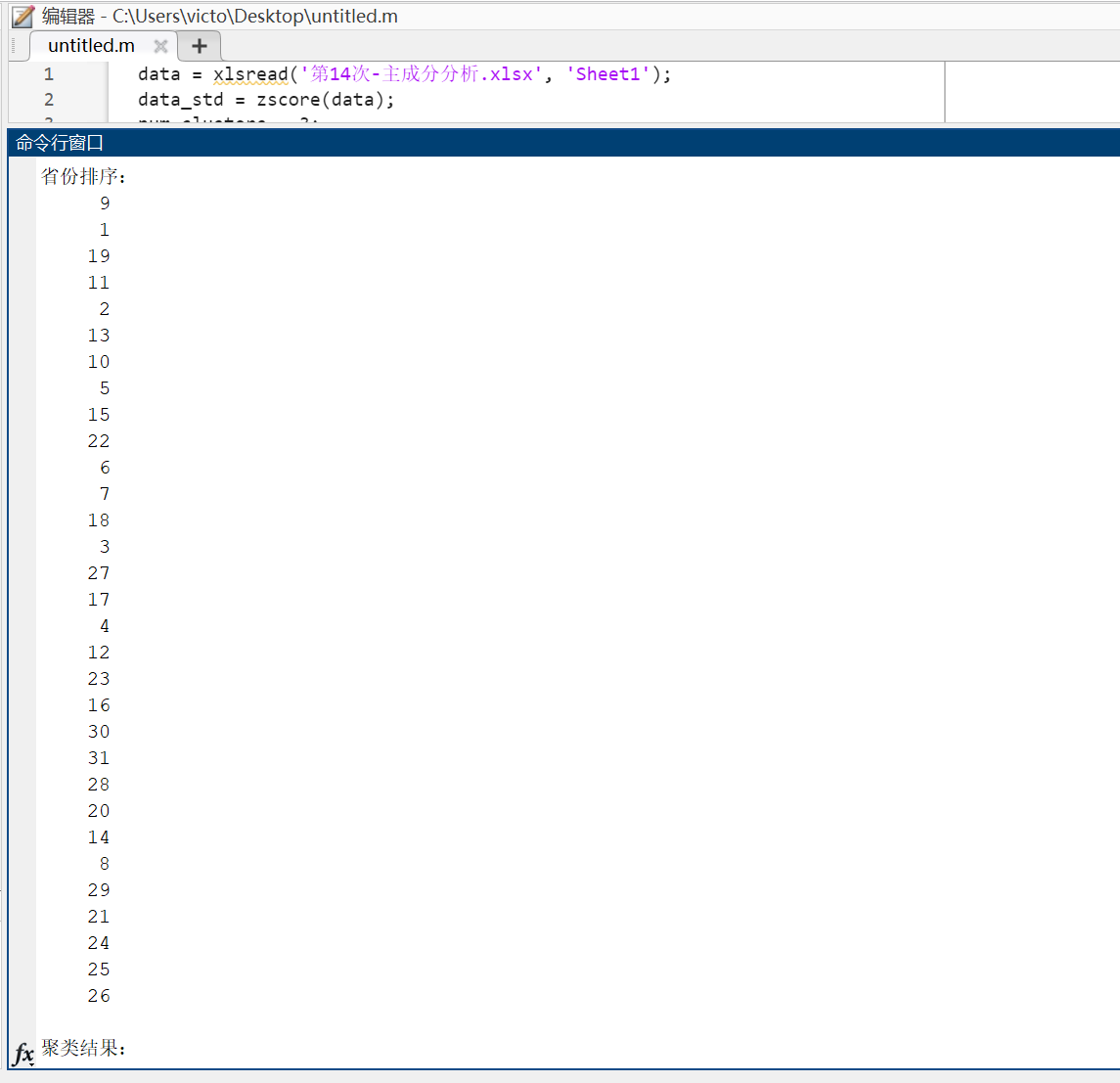Click output value 22
This screenshot has width=1120, height=1083.
point(99,441)
